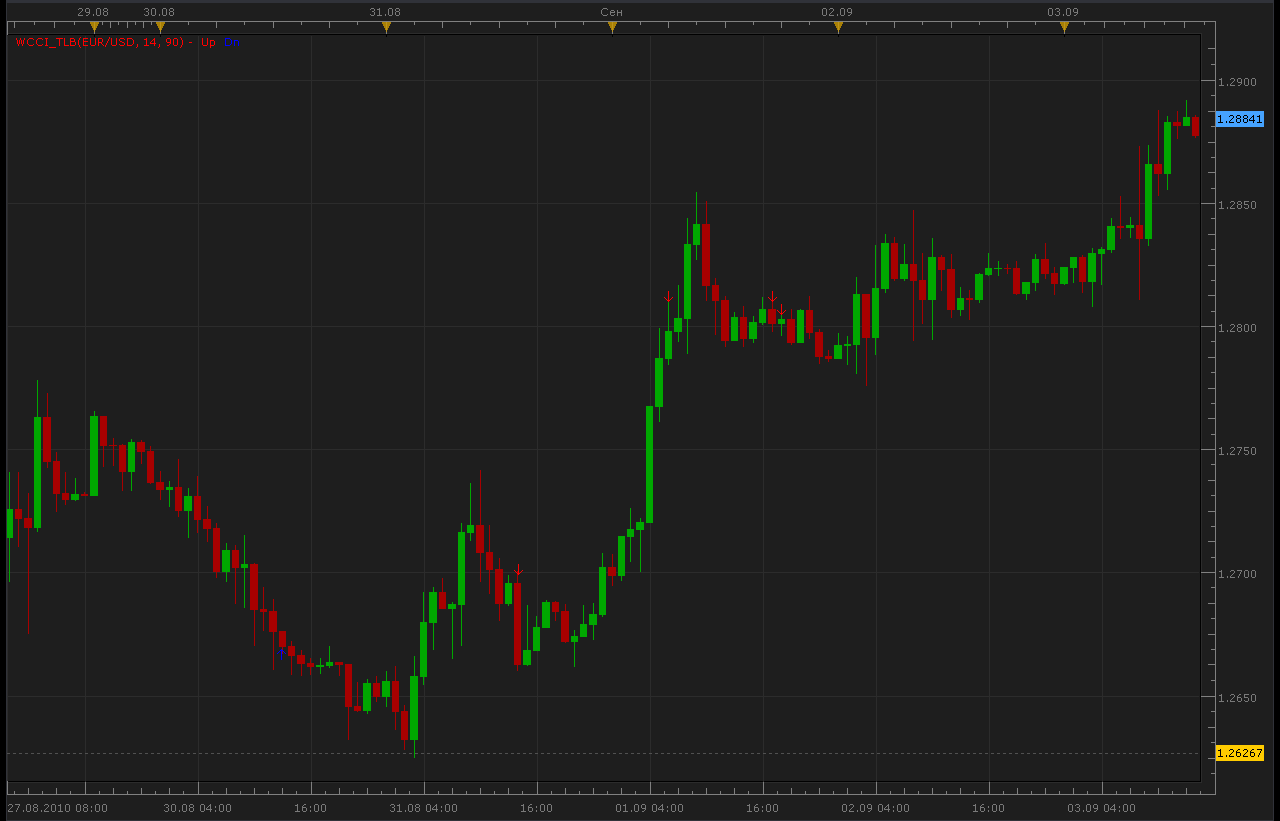1280x821 pixels.
Task: Click the 30.08 date label in top ruler
Action: 159,12
